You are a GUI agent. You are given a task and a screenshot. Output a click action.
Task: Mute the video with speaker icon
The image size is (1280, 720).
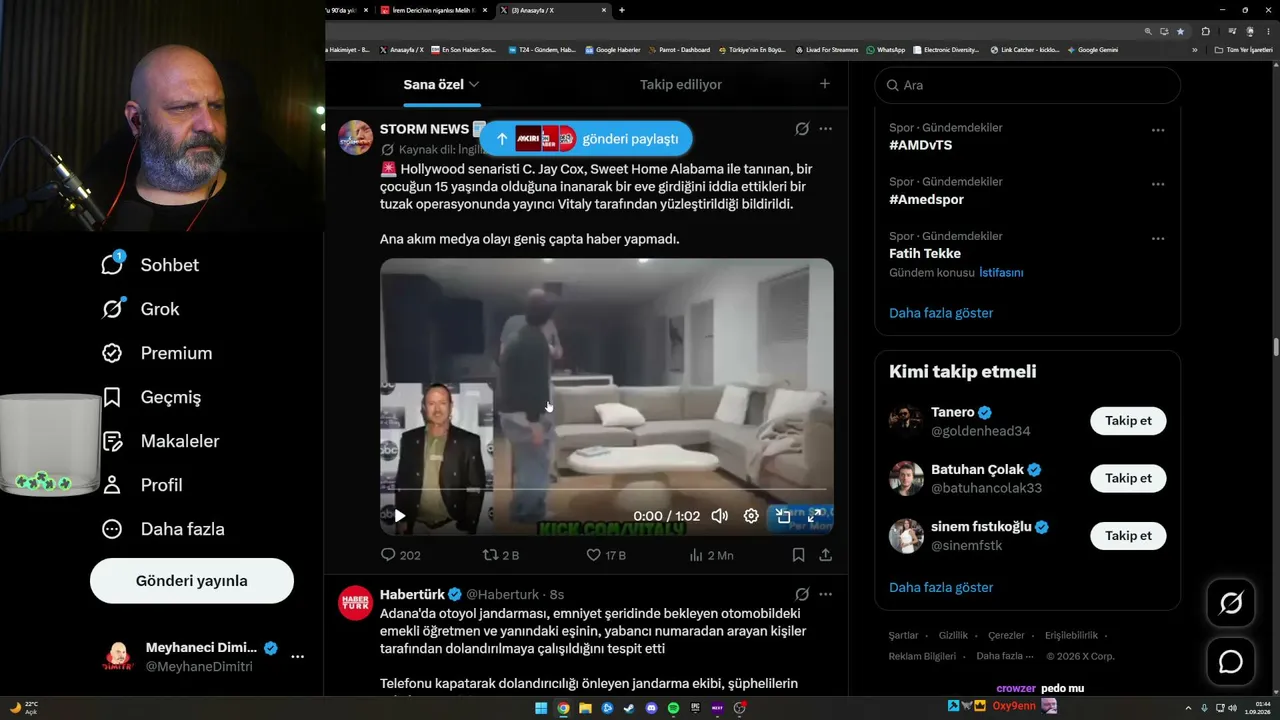tap(719, 516)
